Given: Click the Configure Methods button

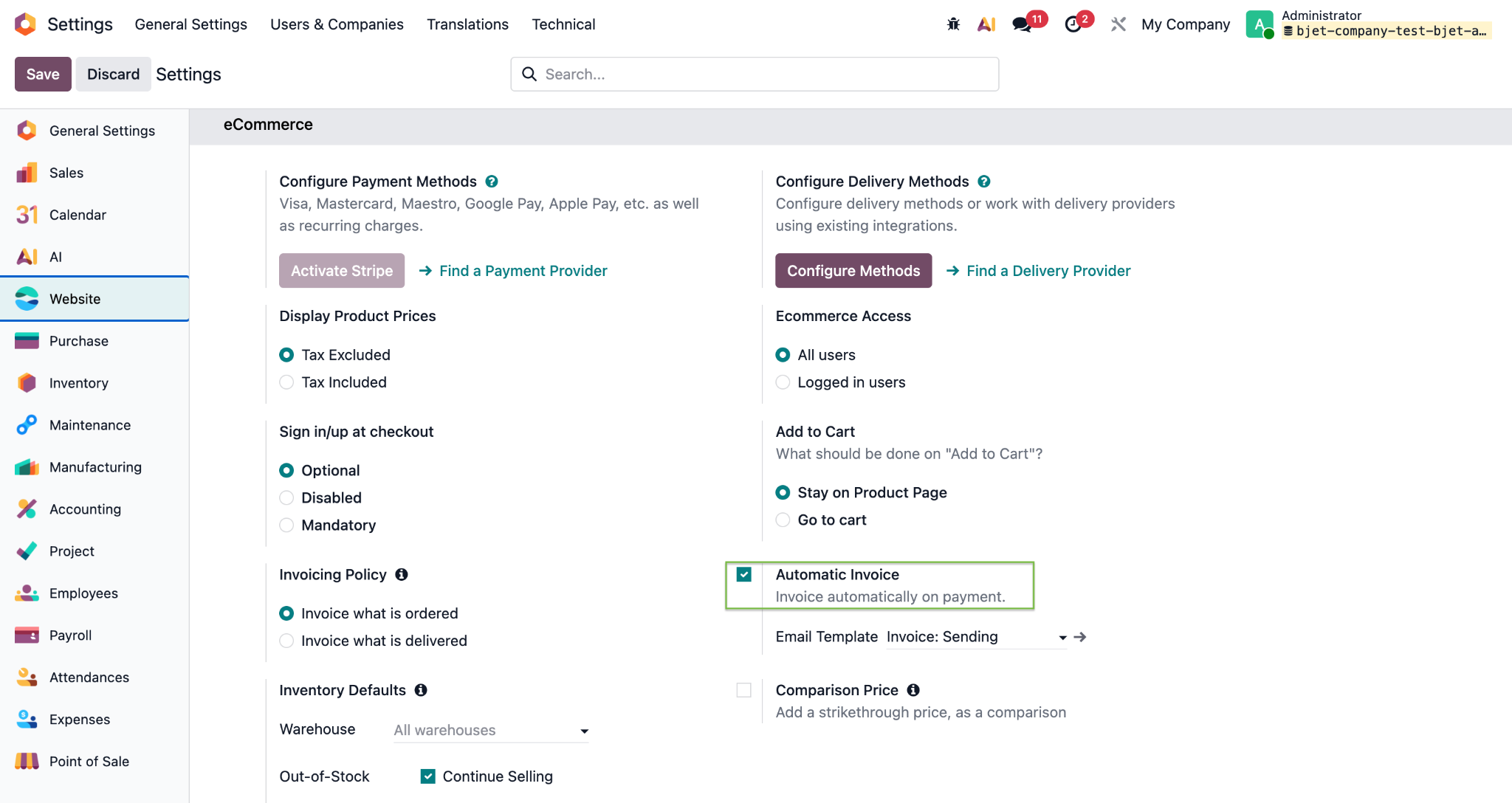Looking at the screenshot, I should coord(853,271).
